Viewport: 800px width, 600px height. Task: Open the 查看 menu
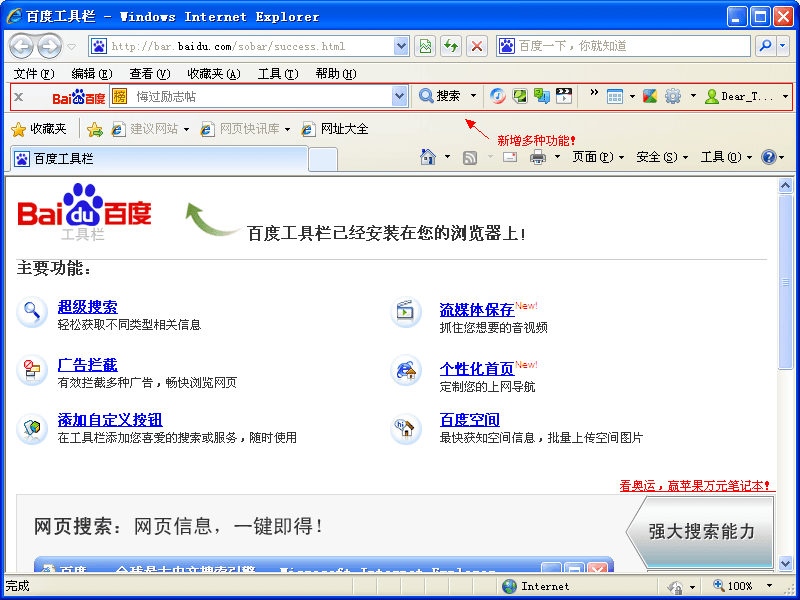point(149,73)
